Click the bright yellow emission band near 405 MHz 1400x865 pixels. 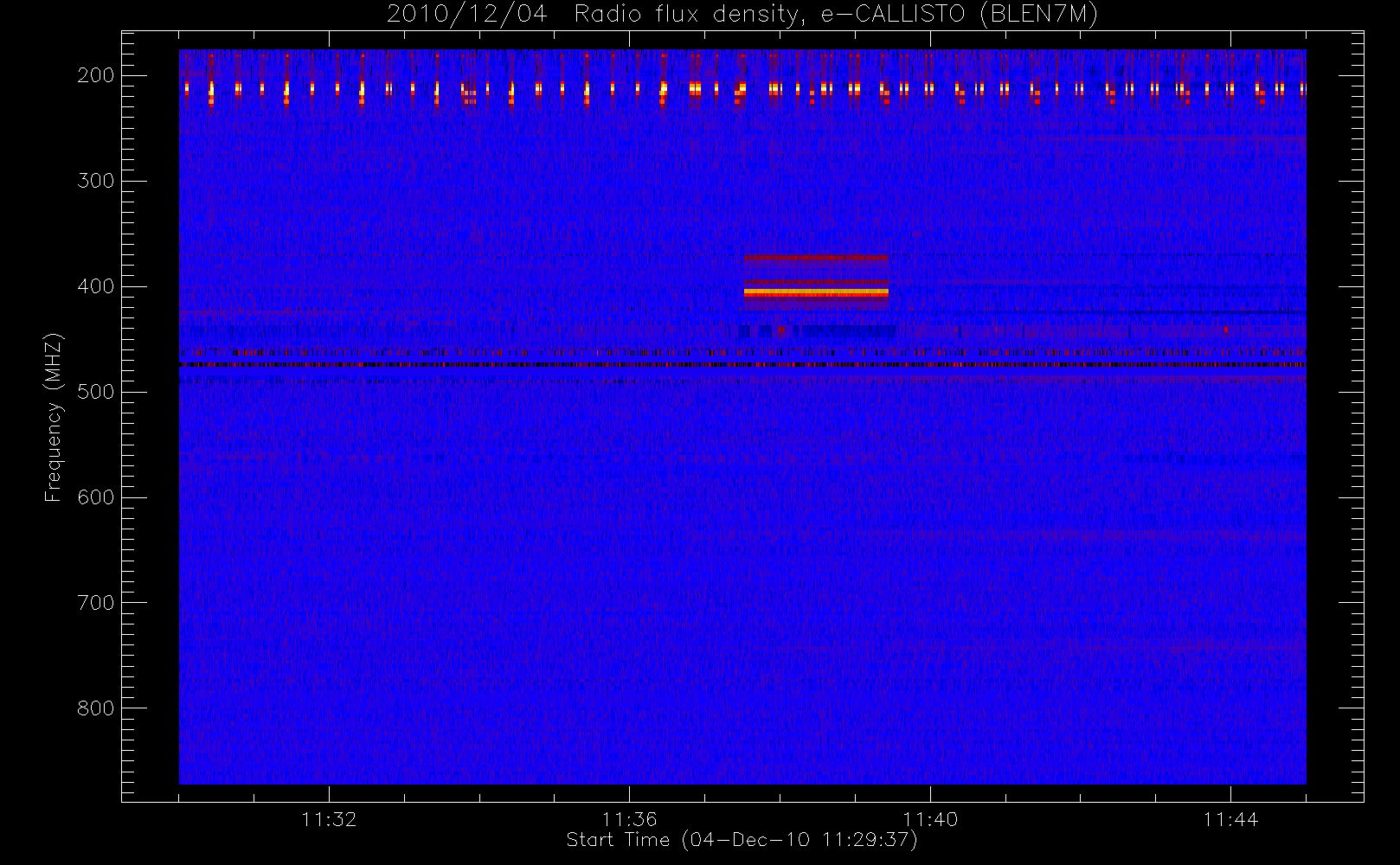pyautogui.click(x=816, y=293)
